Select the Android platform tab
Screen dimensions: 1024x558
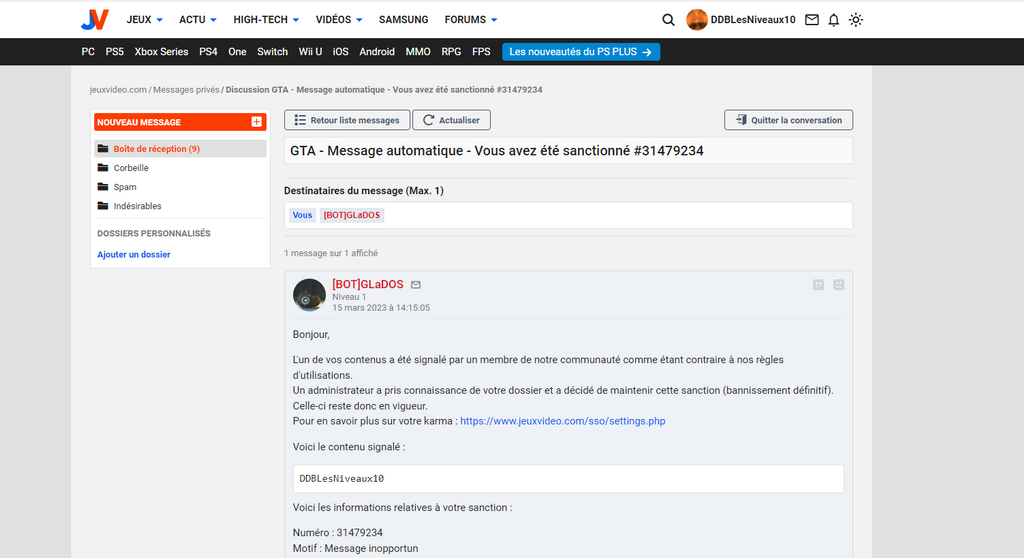(377, 52)
